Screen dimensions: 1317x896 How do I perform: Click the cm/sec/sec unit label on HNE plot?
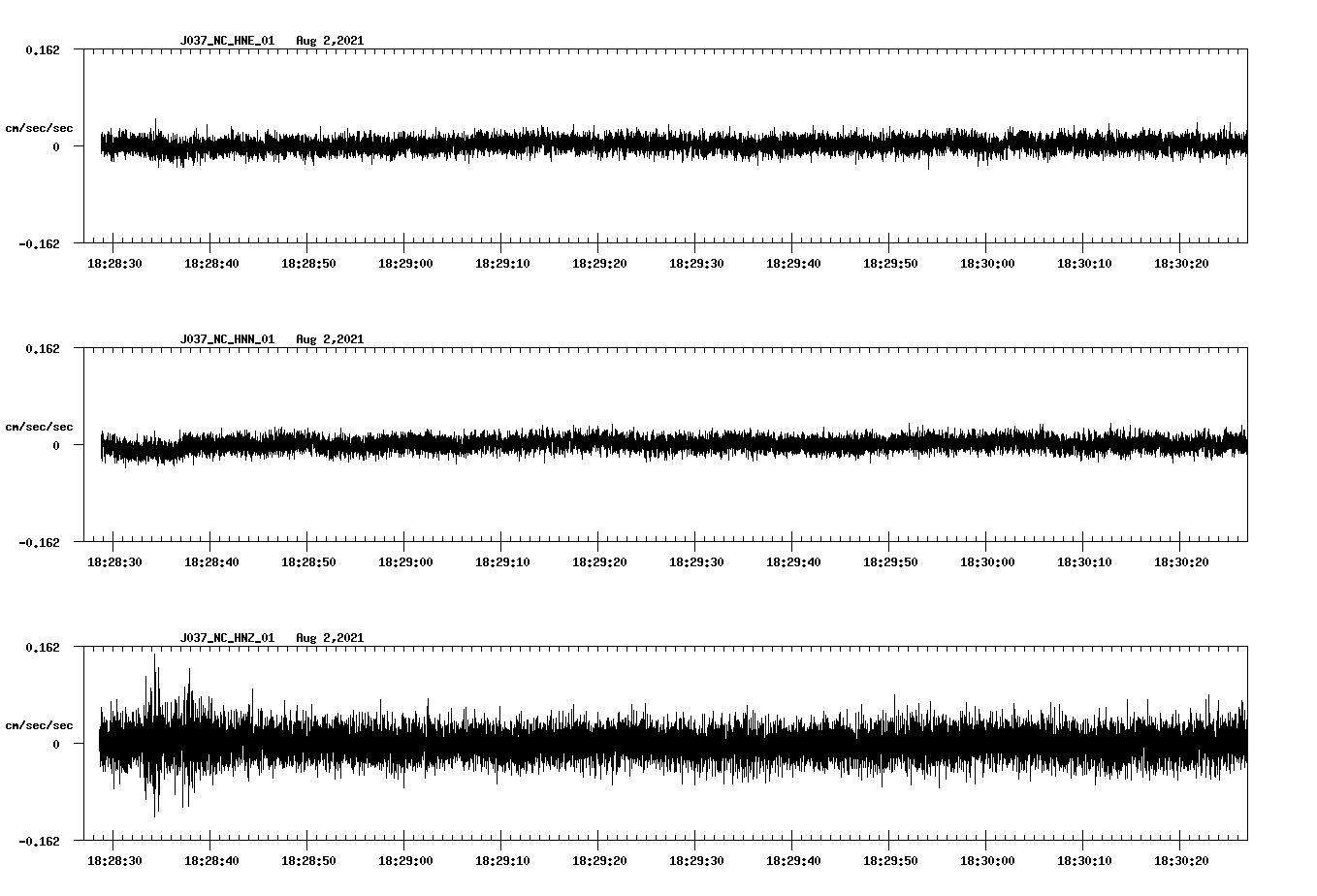click(x=39, y=128)
